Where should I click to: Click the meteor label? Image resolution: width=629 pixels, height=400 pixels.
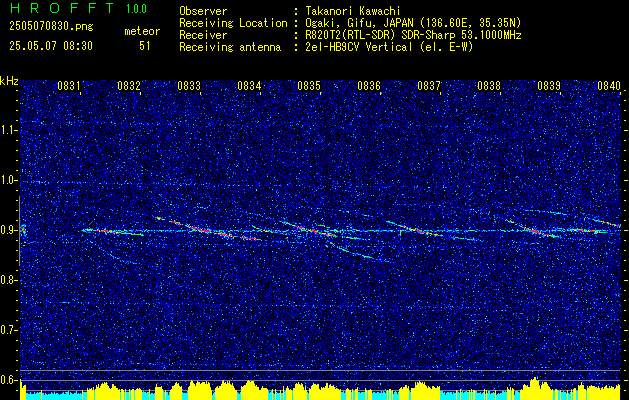pos(142,31)
